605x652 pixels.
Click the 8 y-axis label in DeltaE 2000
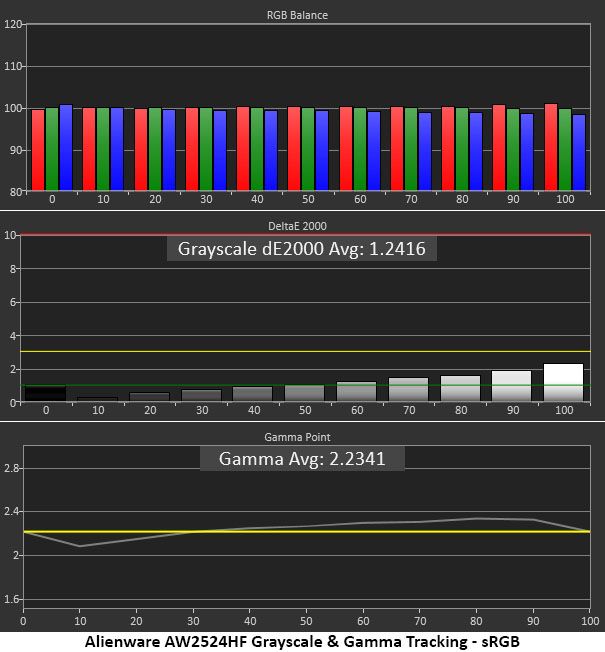[x=12, y=269]
